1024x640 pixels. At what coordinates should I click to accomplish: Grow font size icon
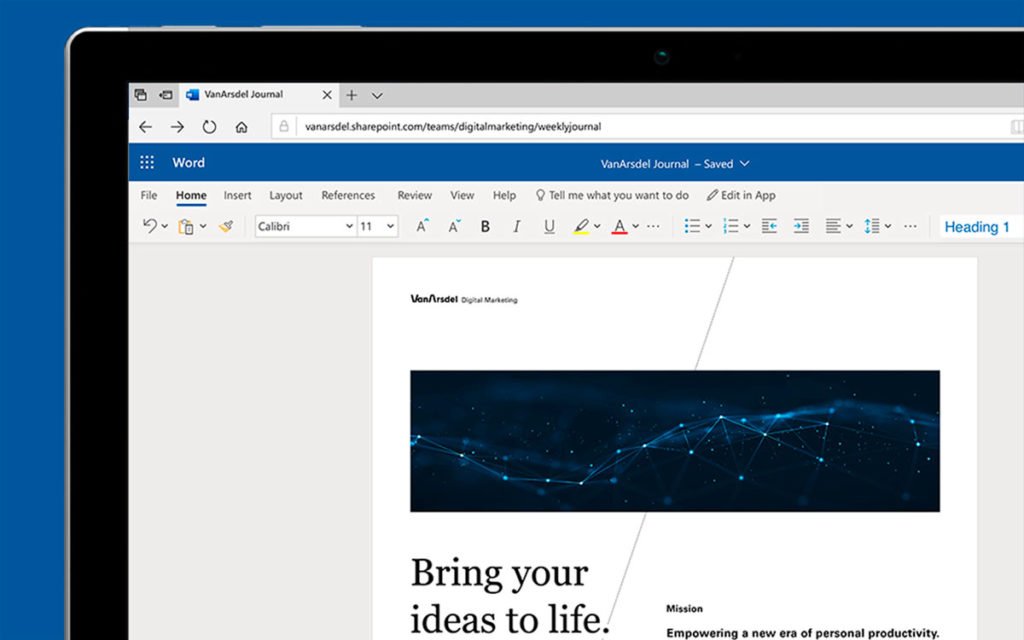tap(423, 226)
